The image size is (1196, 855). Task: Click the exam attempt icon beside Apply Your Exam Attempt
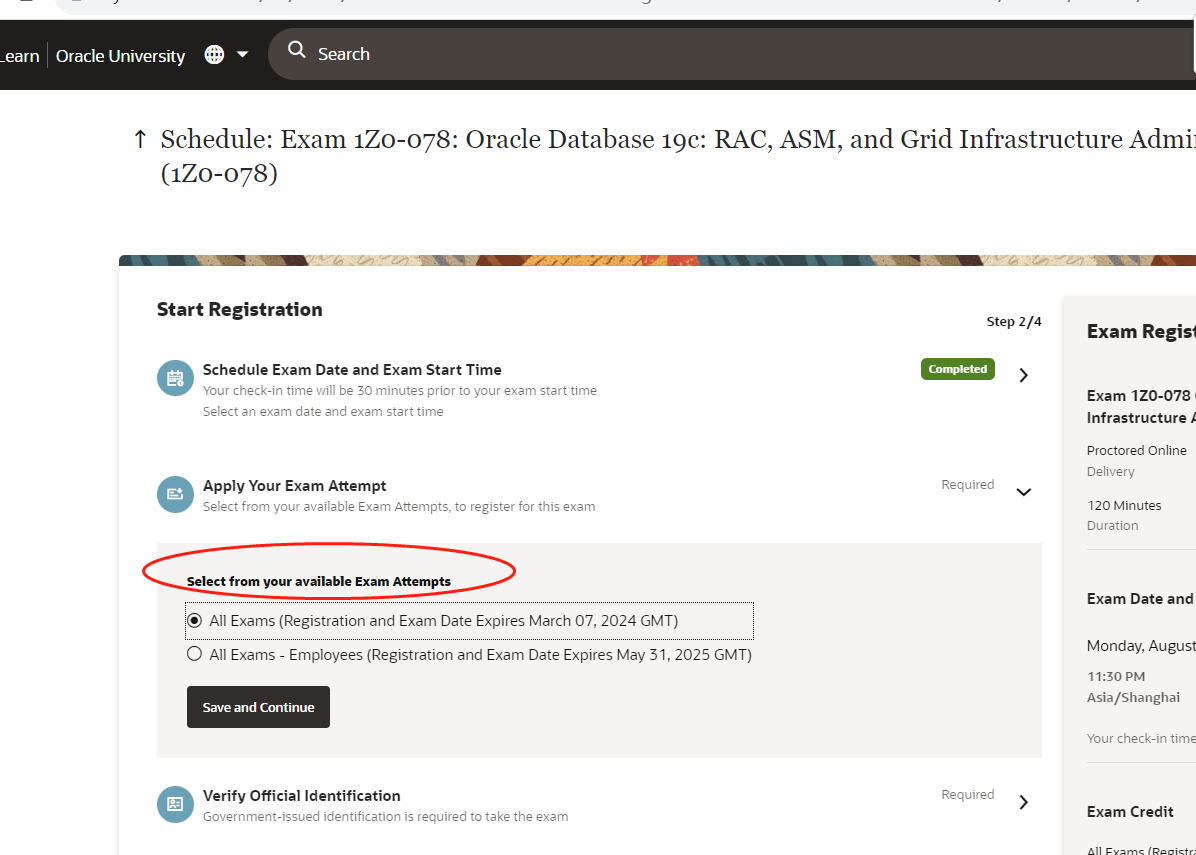(x=175, y=494)
